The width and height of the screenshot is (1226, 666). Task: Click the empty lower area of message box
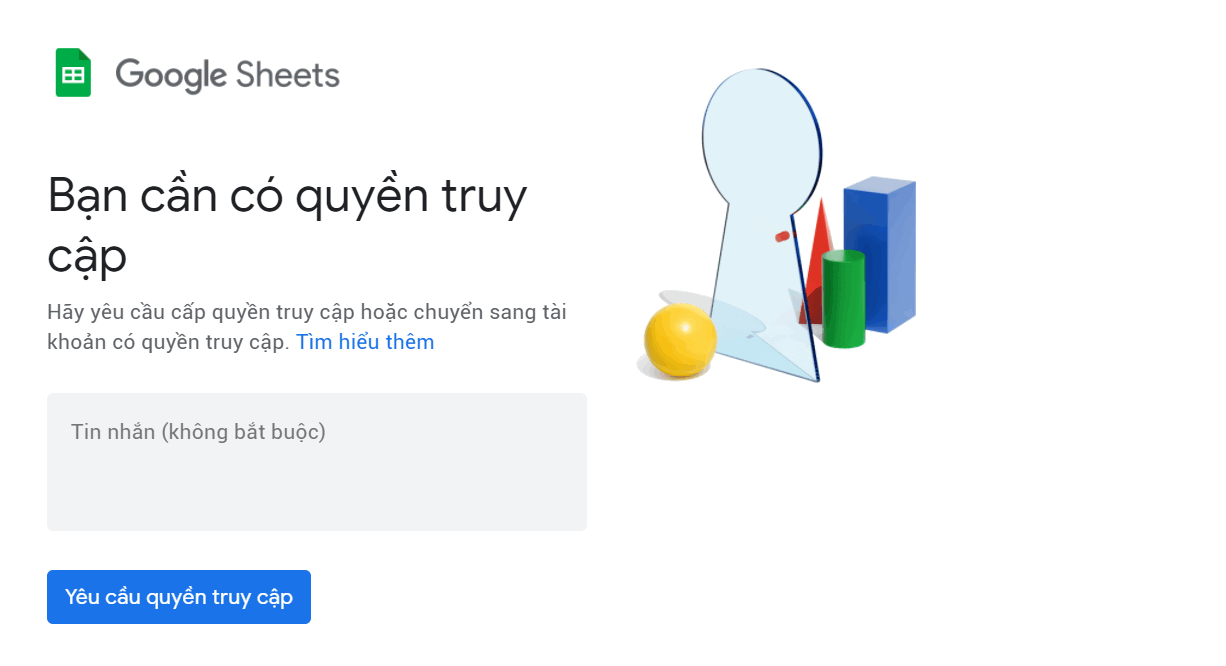[x=316, y=495]
